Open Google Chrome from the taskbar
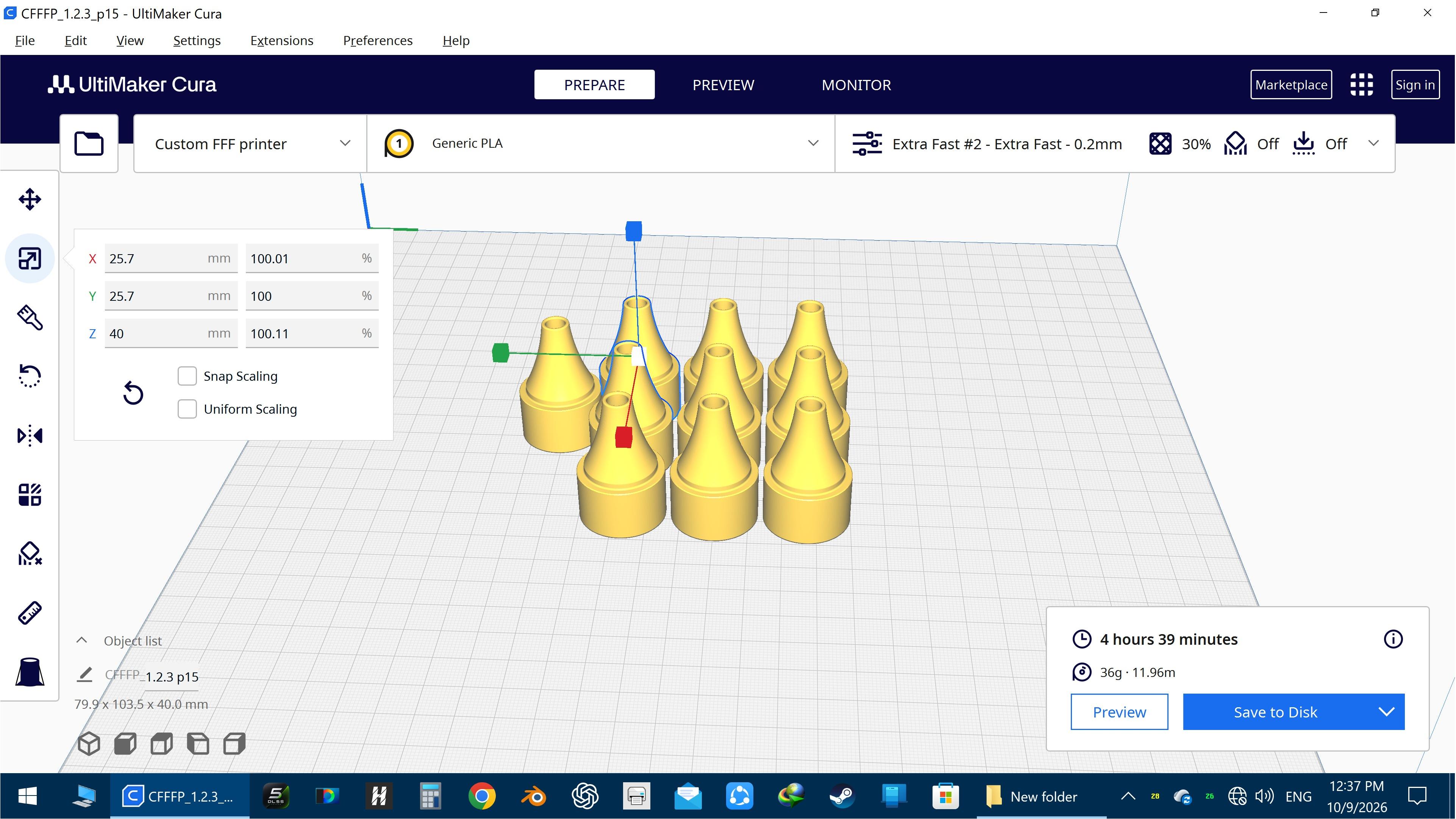This screenshot has width=1456, height=819. click(x=481, y=796)
